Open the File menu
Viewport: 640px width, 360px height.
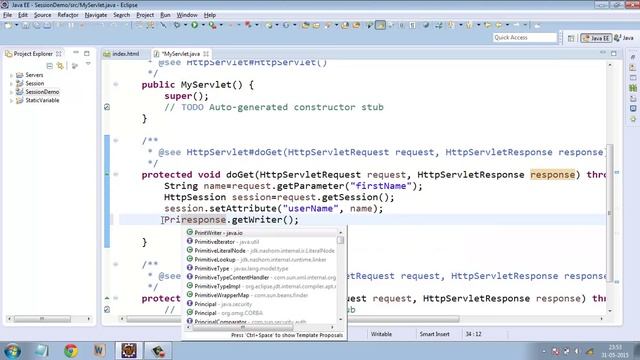pyautogui.click(x=7, y=15)
